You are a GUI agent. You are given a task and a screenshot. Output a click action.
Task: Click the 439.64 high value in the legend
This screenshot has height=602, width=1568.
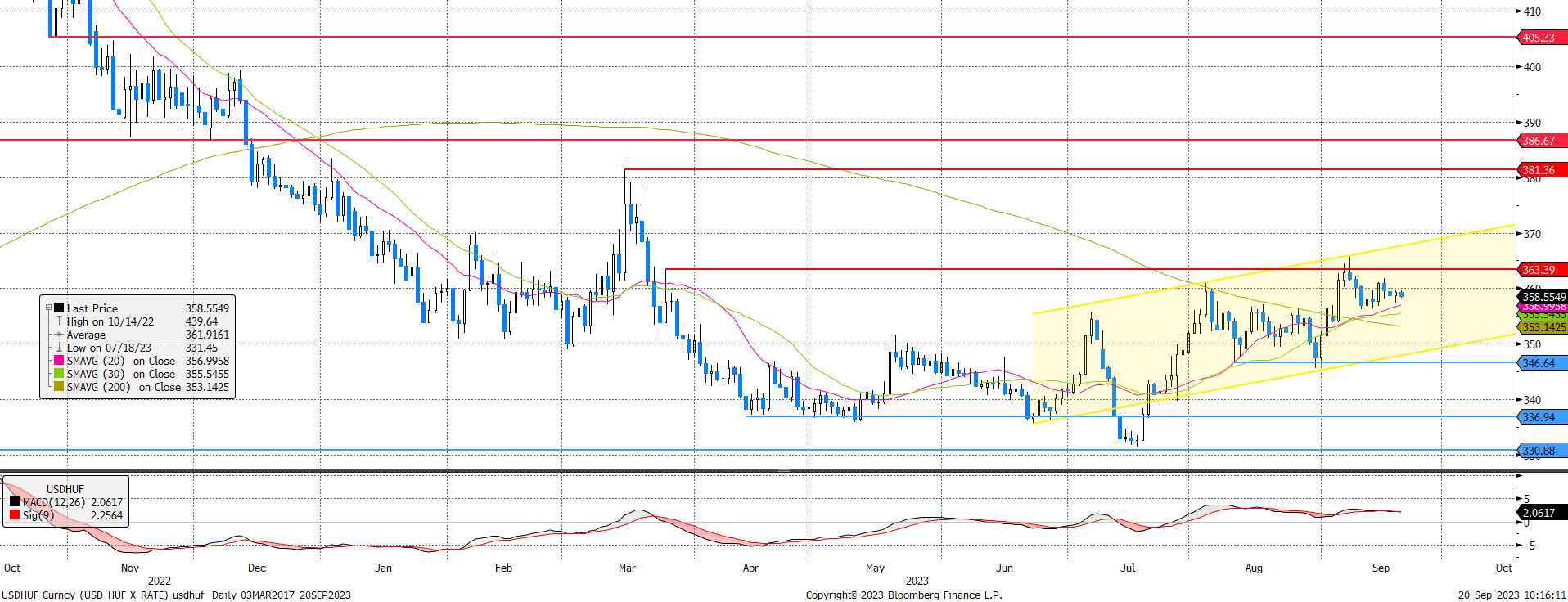pyautogui.click(x=201, y=321)
